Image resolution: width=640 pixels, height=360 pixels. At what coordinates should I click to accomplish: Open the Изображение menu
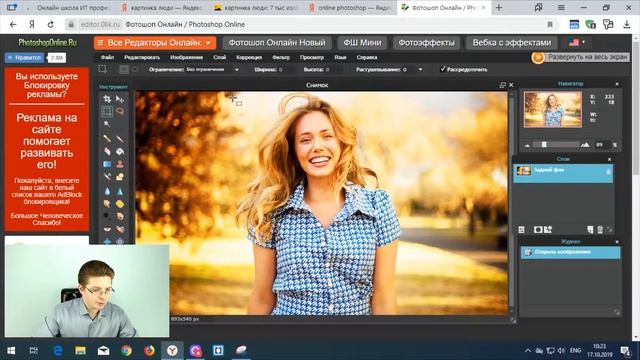tap(186, 57)
